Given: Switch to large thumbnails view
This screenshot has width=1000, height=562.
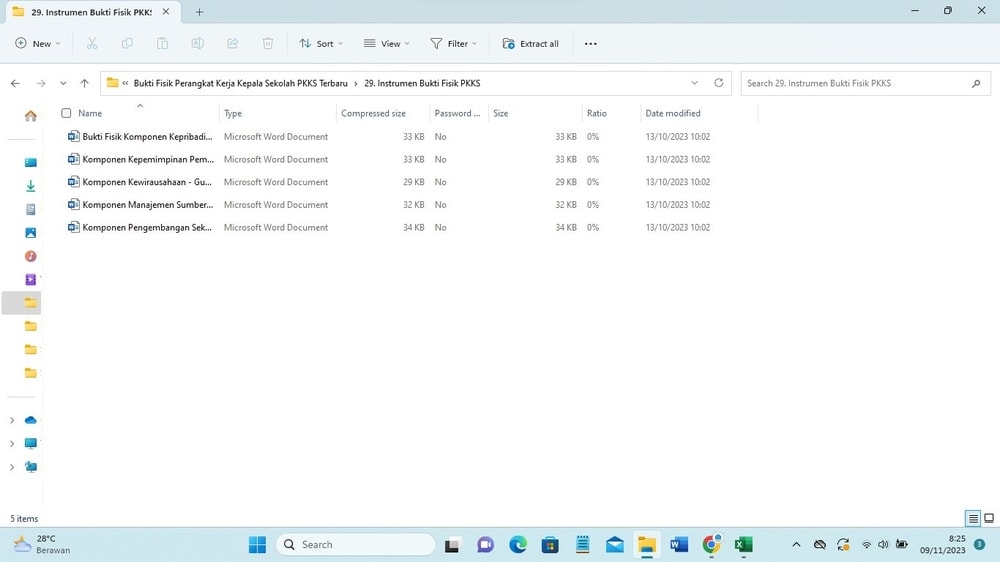Looking at the screenshot, I should coord(989,518).
